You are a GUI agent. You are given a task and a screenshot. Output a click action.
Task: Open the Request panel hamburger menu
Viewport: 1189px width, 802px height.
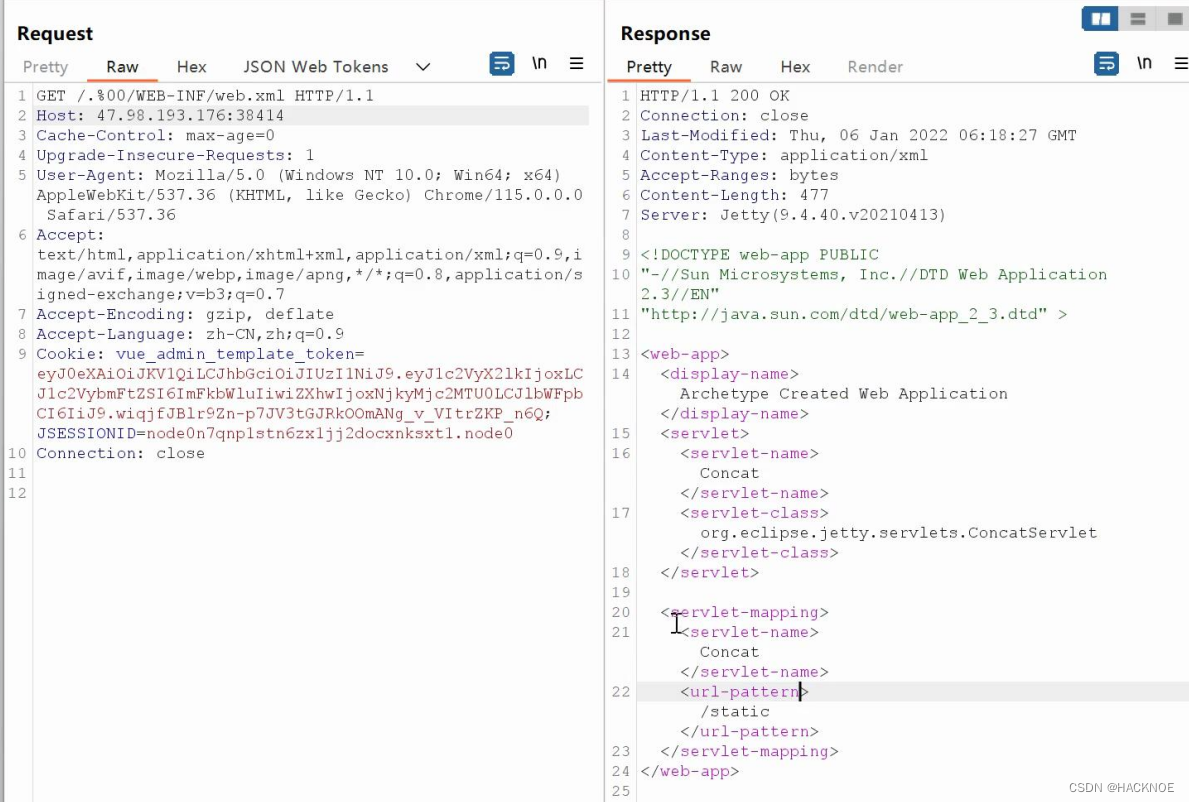point(576,64)
